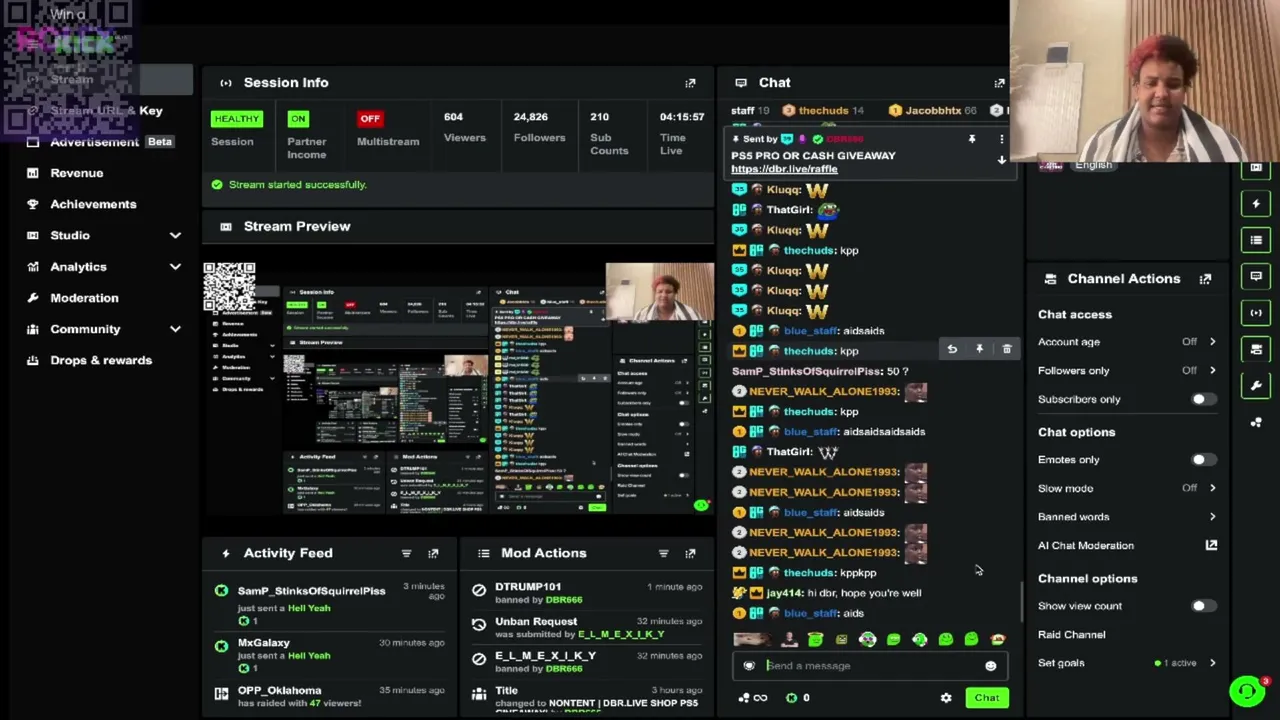Viewport: 1280px width, 720px height.
Task: Open the emoji picker in message box
Action: click(990, 666)
